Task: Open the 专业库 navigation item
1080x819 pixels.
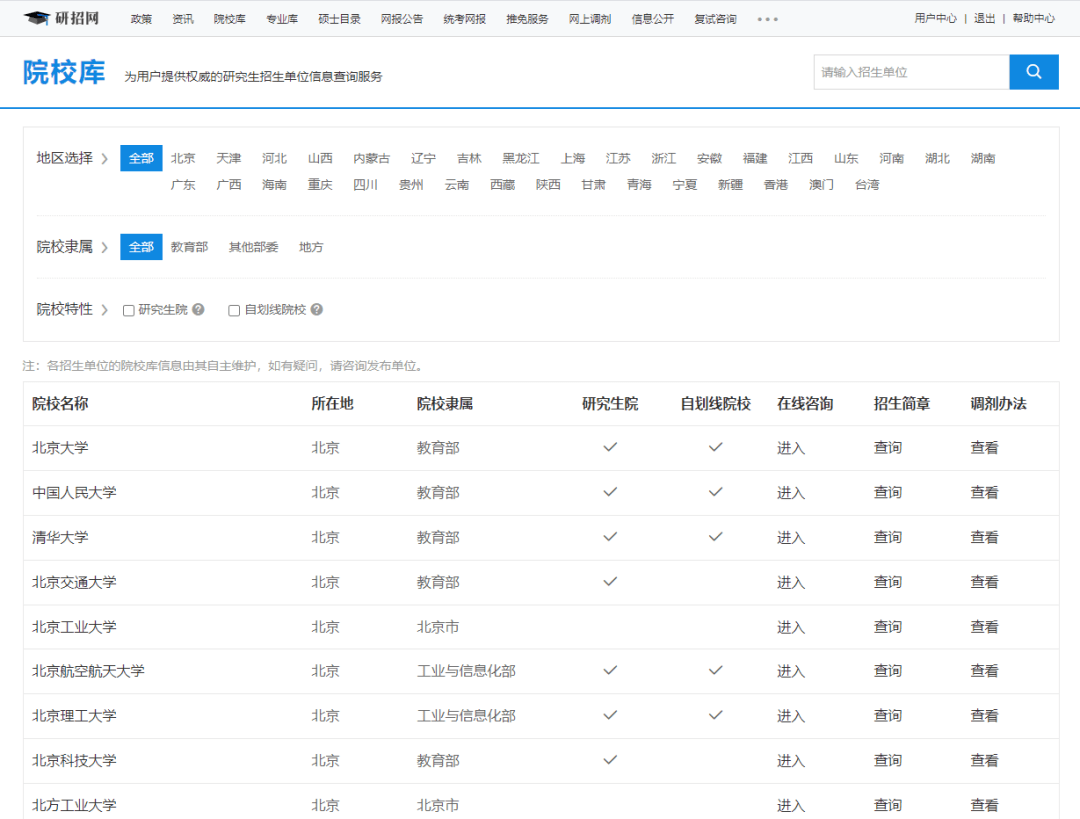Action: coord(282,19)
